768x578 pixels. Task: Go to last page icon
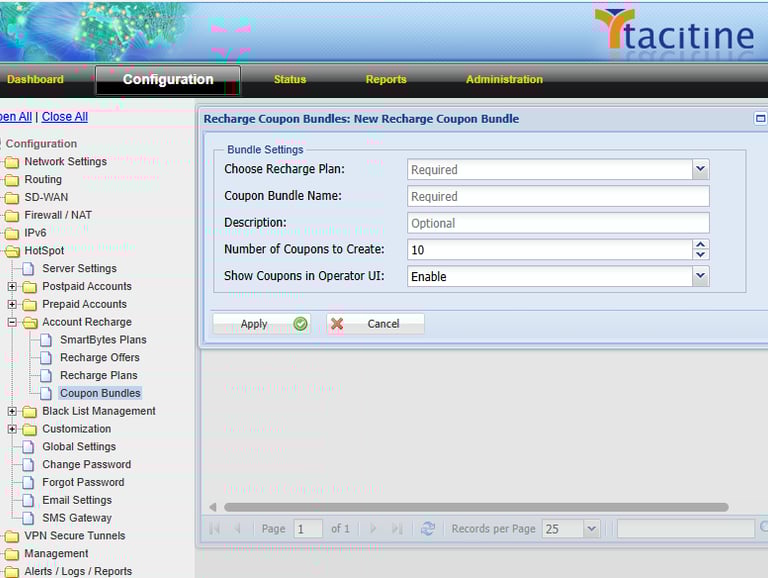[x=397, y=529]
